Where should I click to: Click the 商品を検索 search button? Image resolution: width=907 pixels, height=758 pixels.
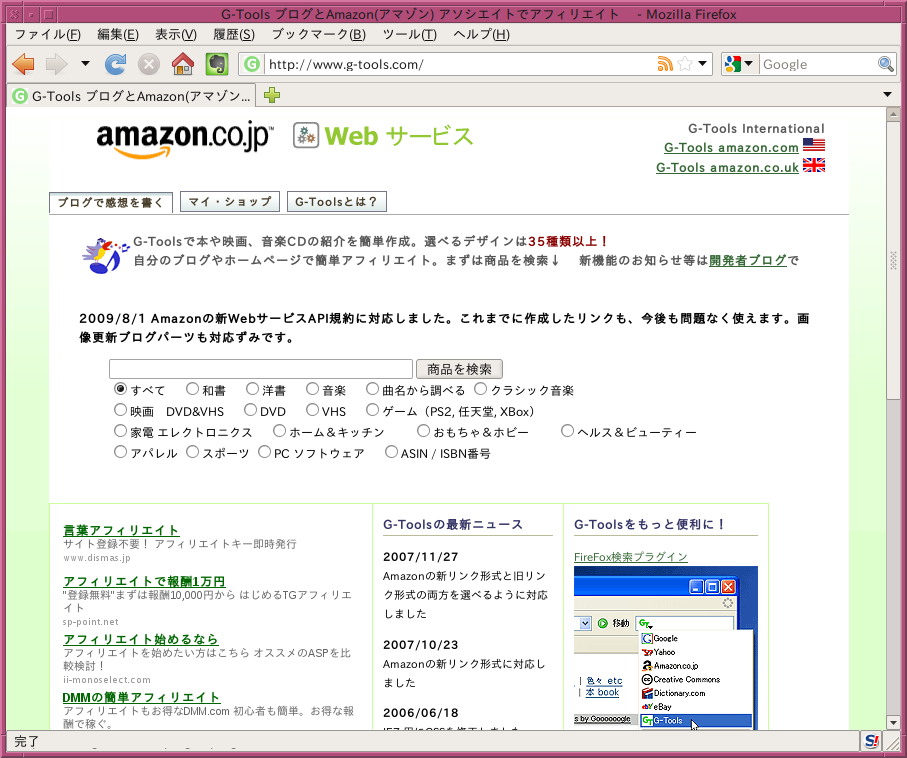tap(459, 369)
